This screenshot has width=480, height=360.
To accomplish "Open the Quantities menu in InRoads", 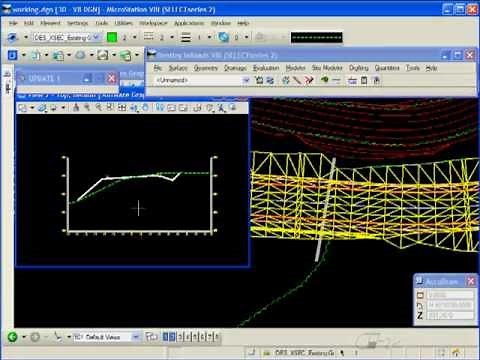I will point(387,68).
